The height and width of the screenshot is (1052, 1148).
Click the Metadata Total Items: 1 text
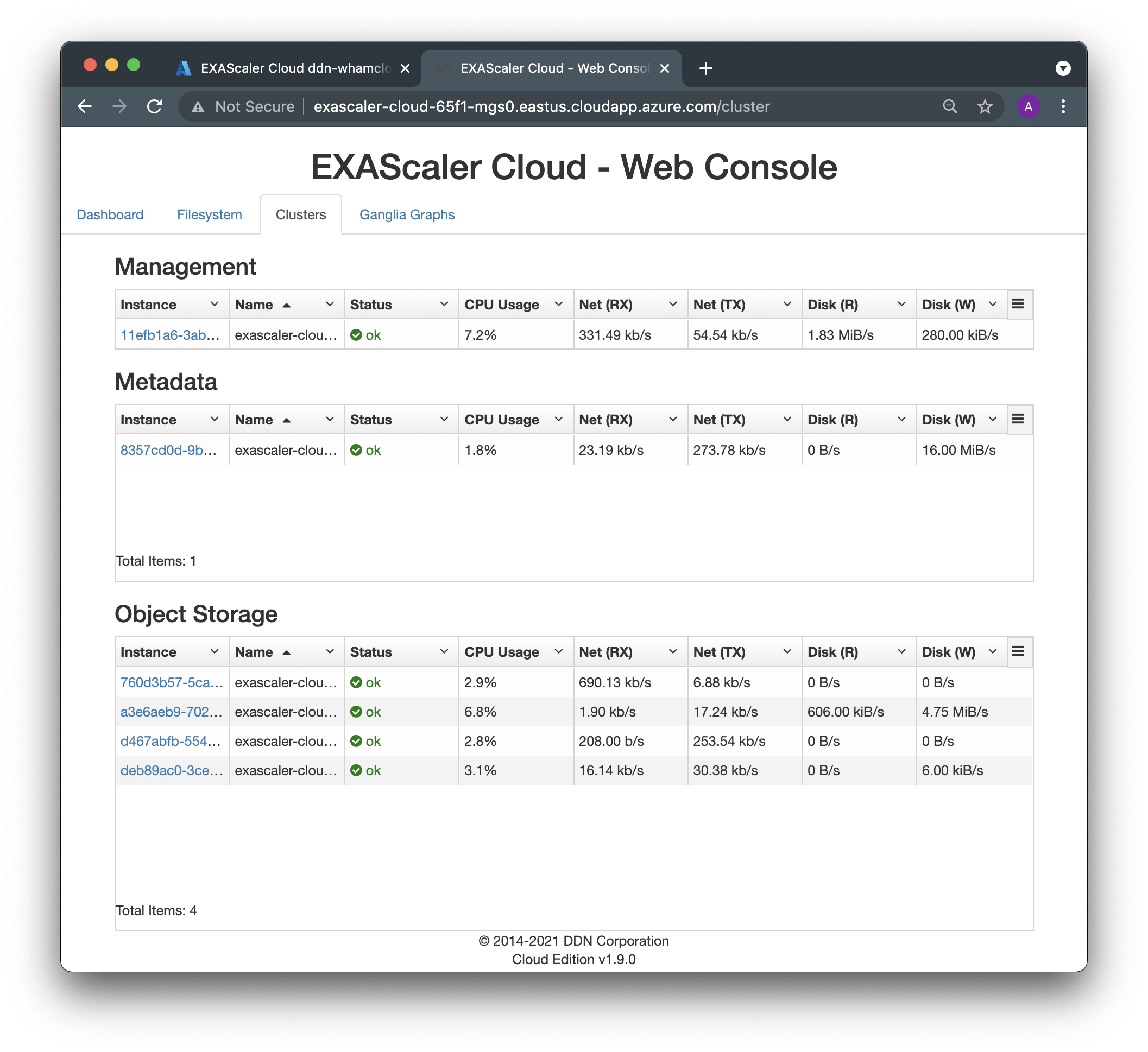pos(156,561)
